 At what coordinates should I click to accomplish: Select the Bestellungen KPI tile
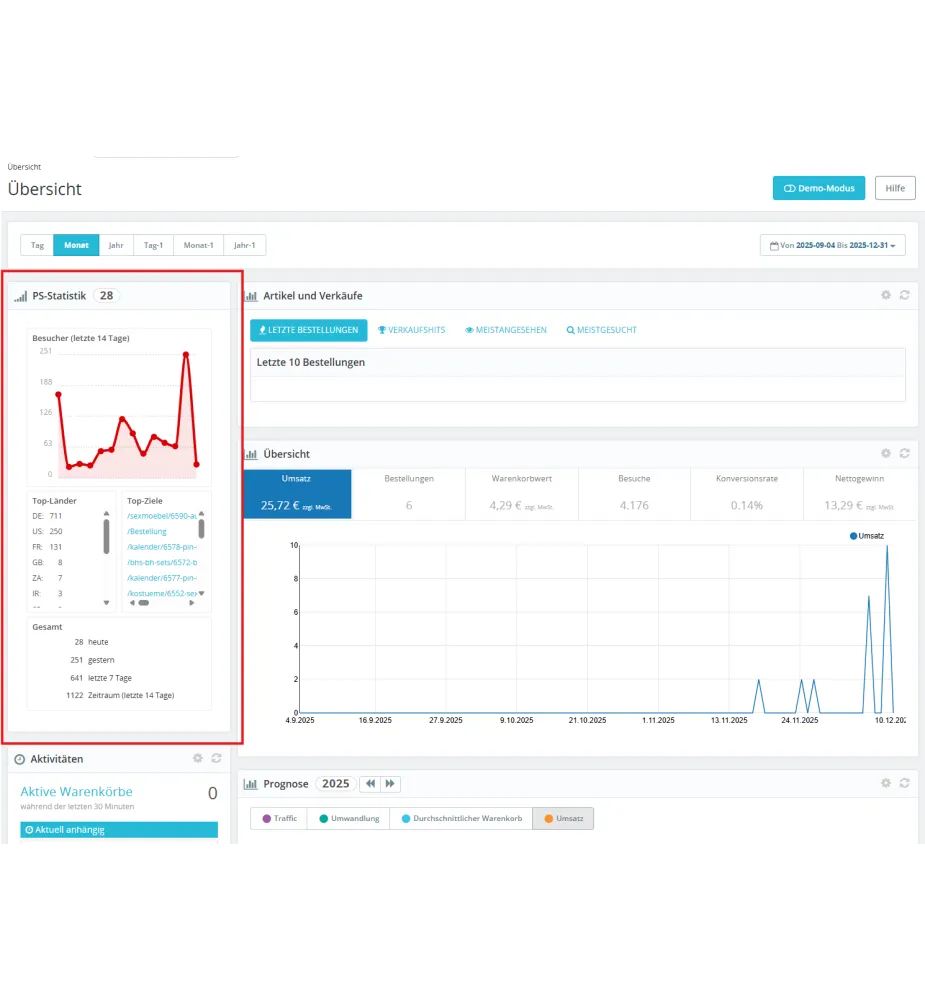click(x=408, y=494)
